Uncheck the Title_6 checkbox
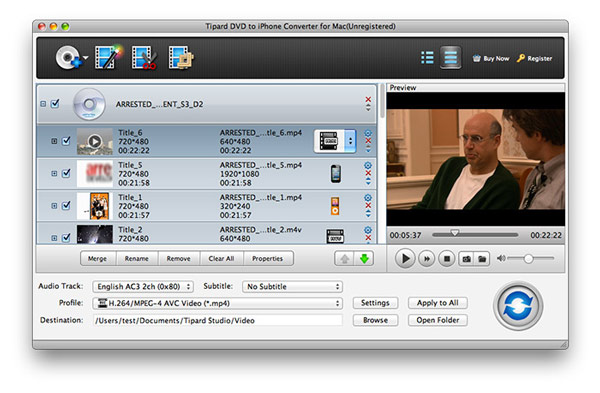Screen dimensions: 600x393 pyautogui.click(x=66, y=141)
